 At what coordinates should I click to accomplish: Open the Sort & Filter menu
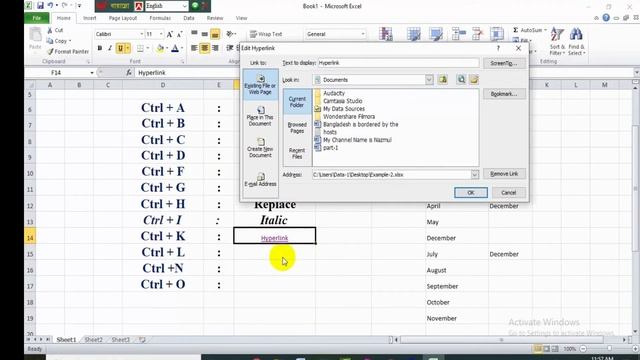coord(557,42)
